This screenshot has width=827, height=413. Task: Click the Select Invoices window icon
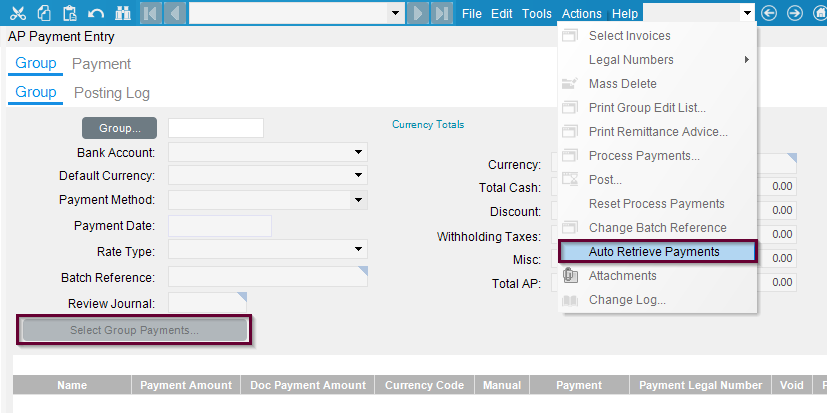[570, 36]
